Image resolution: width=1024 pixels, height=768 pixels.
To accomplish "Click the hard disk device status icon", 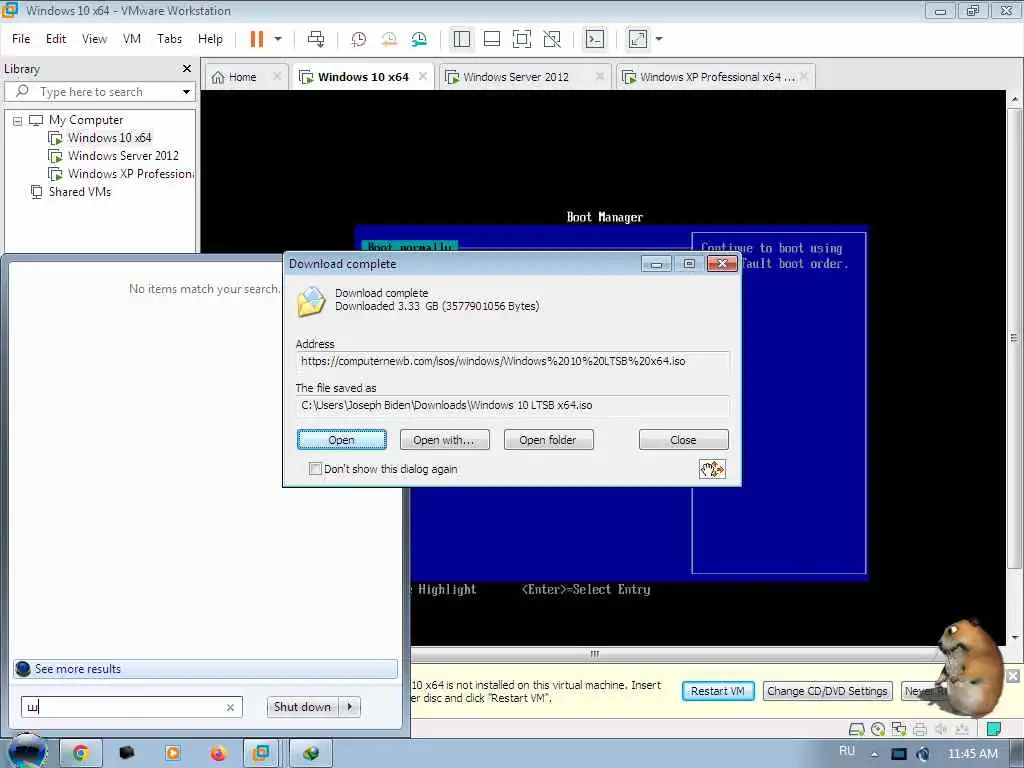I will click(856, 729).
